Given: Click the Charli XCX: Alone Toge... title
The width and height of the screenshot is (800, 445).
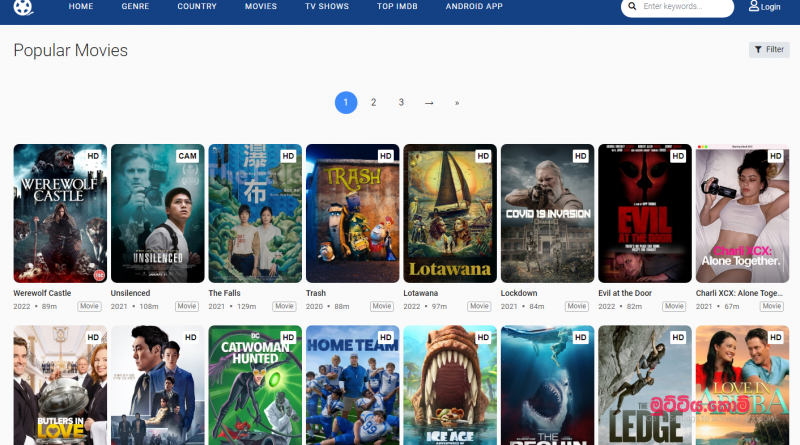Looking at the screenshot, I should pos(739,293).
